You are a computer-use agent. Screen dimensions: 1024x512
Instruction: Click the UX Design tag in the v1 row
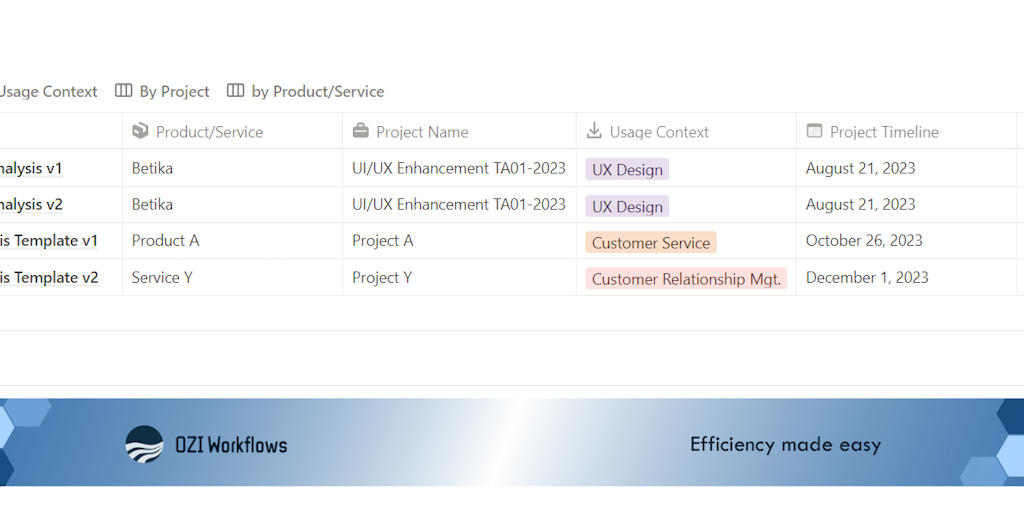click(x=627, y=169)
